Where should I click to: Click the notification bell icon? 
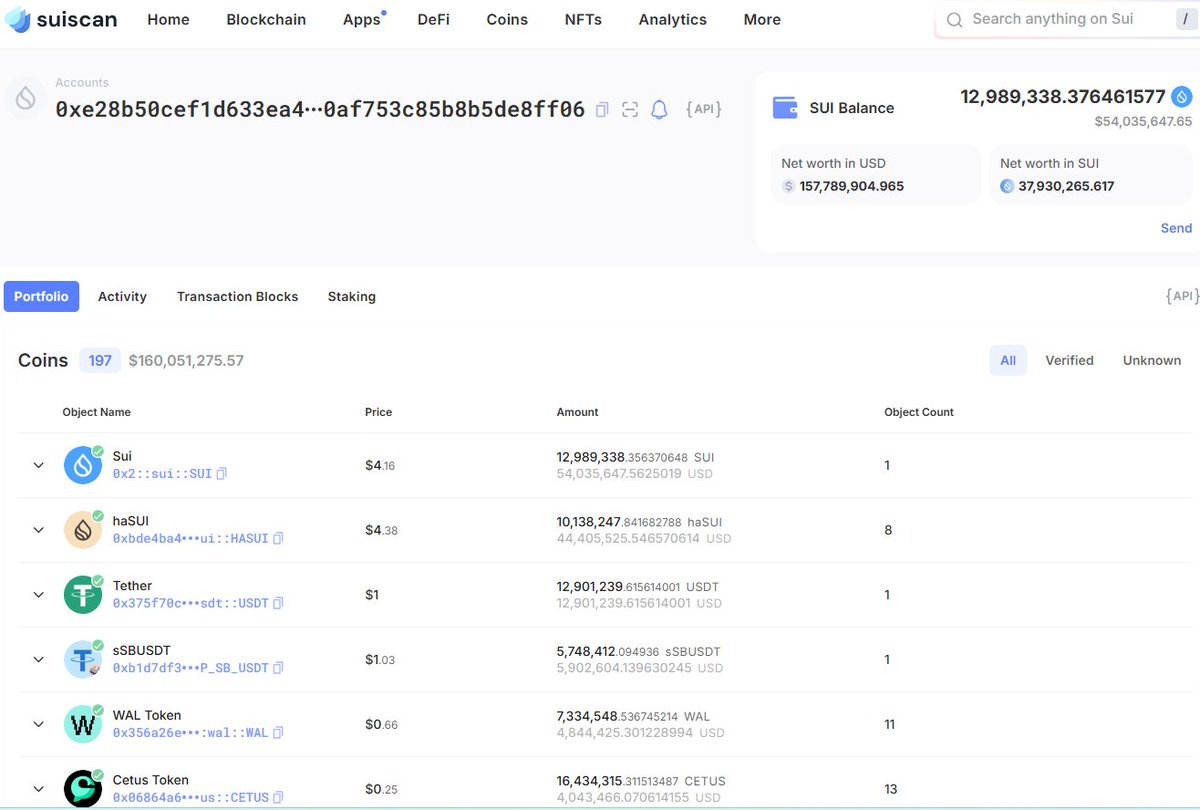[659, 110]
